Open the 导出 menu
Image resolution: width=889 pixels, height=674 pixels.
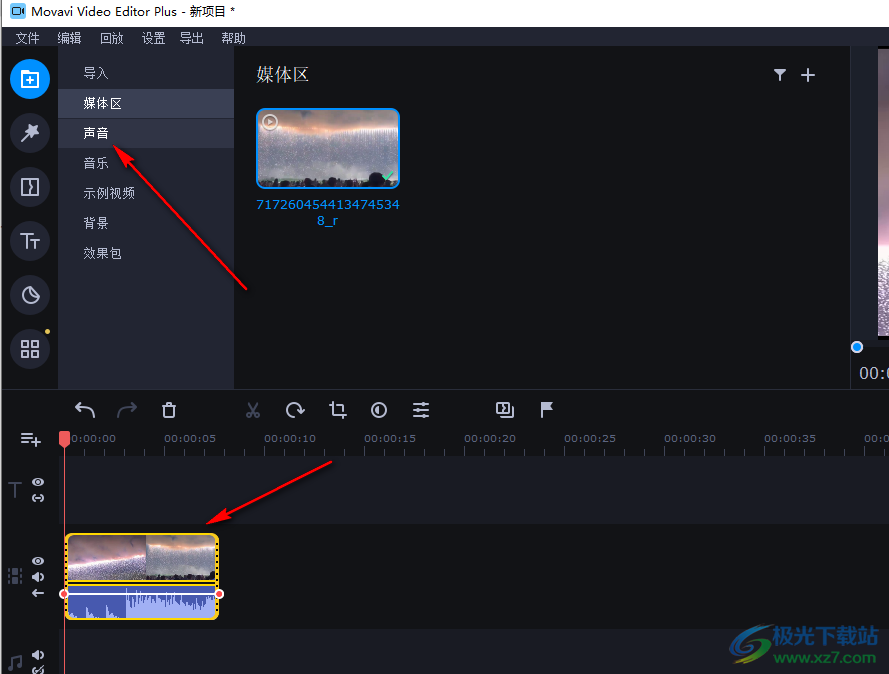pyautogui.click(x=191, y=38)
